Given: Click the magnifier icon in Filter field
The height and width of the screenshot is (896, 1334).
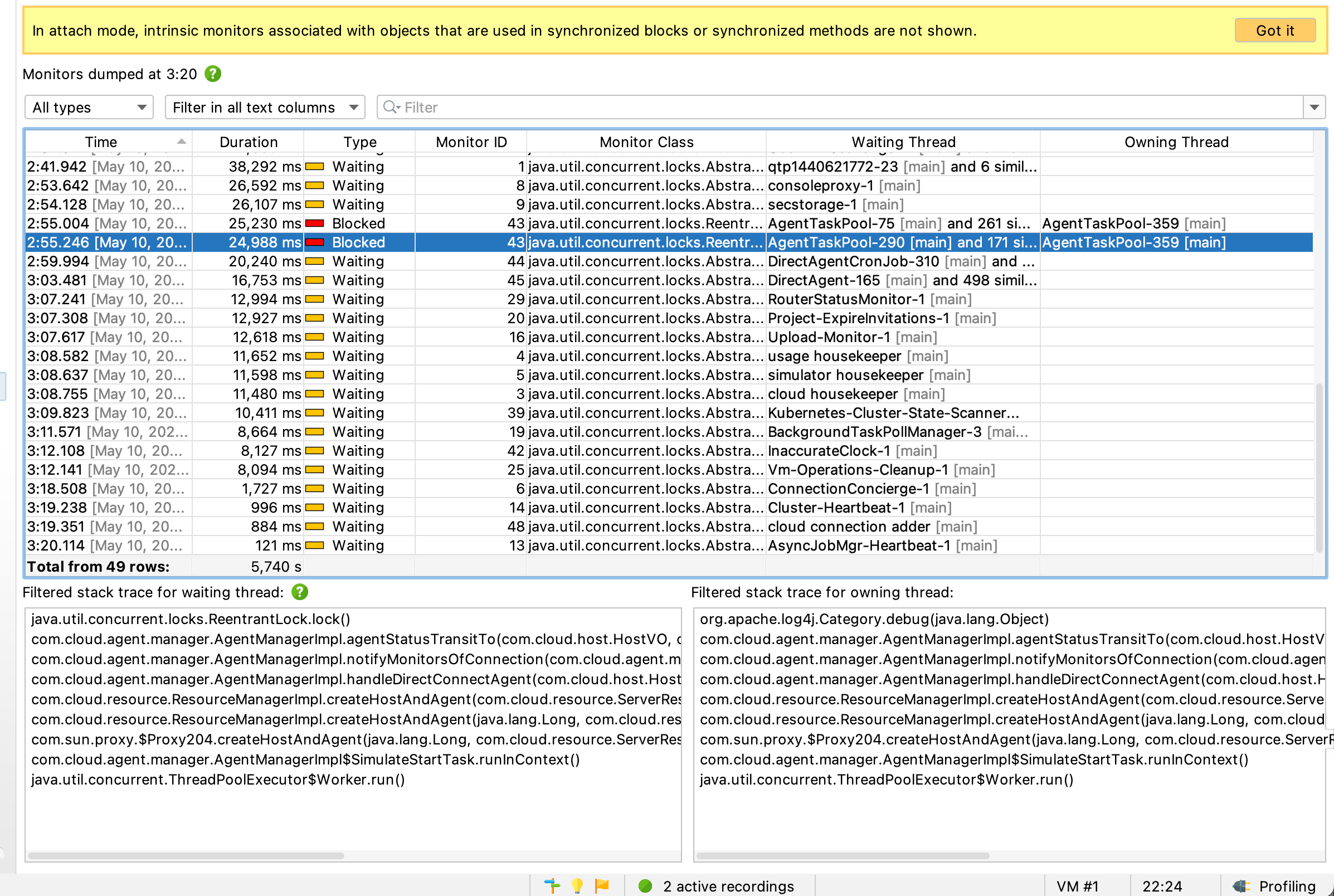Looking at the screenshot, I should tap(391, 108).
